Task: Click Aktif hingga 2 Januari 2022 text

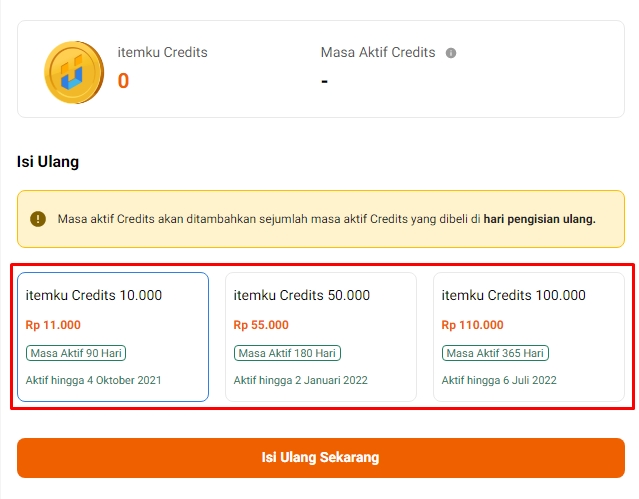Action: point(300,380)
